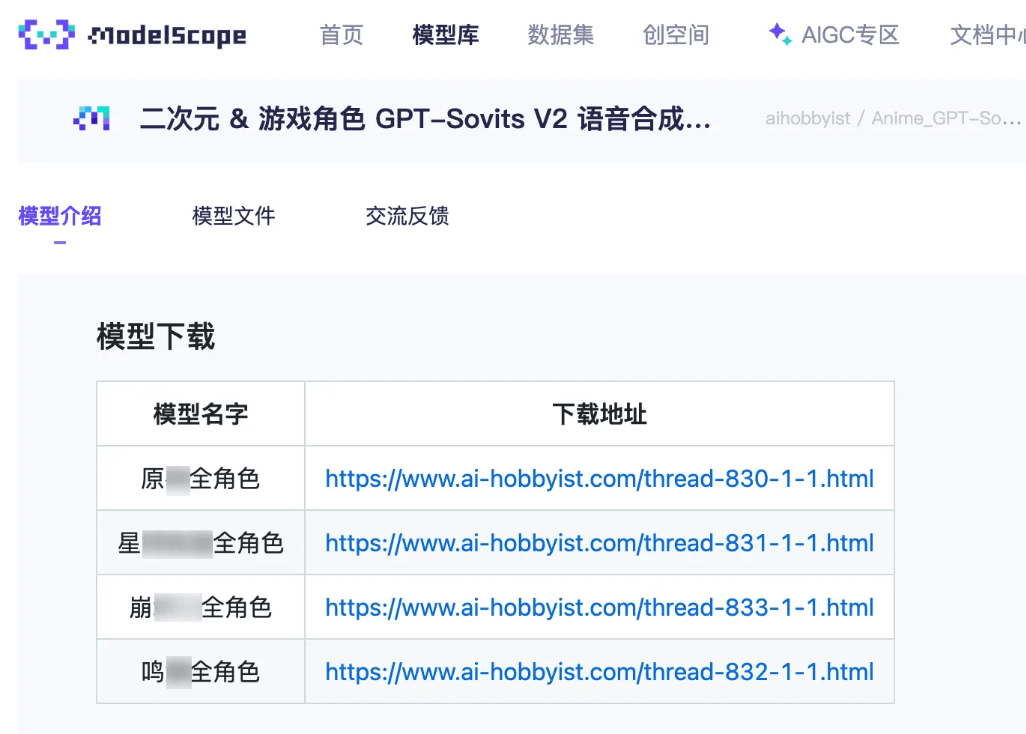Click the 模型下载 section heading
Viewport: 1026px width, 734px height.
(155, 336)
